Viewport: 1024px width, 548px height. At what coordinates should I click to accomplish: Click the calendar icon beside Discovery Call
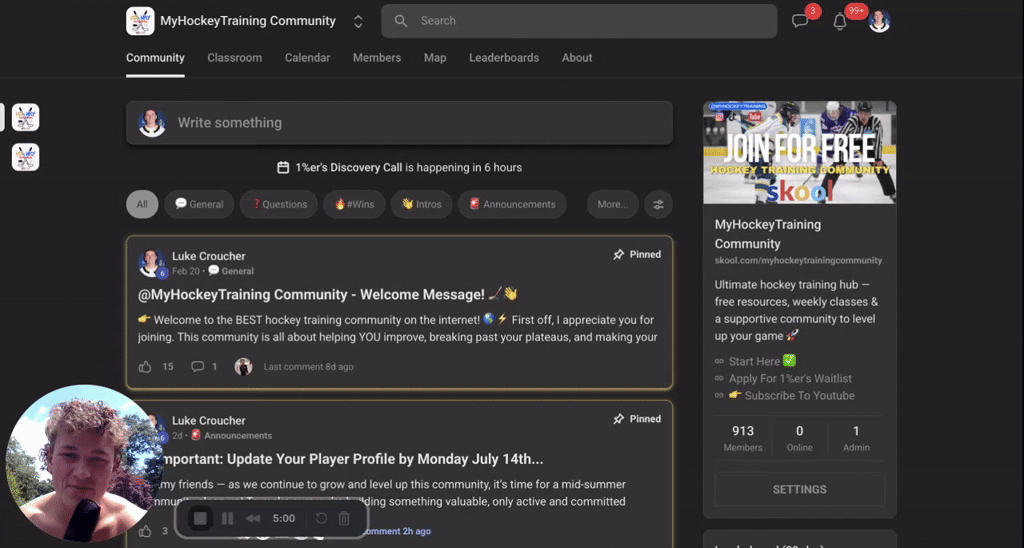click(x=283, y=167)
